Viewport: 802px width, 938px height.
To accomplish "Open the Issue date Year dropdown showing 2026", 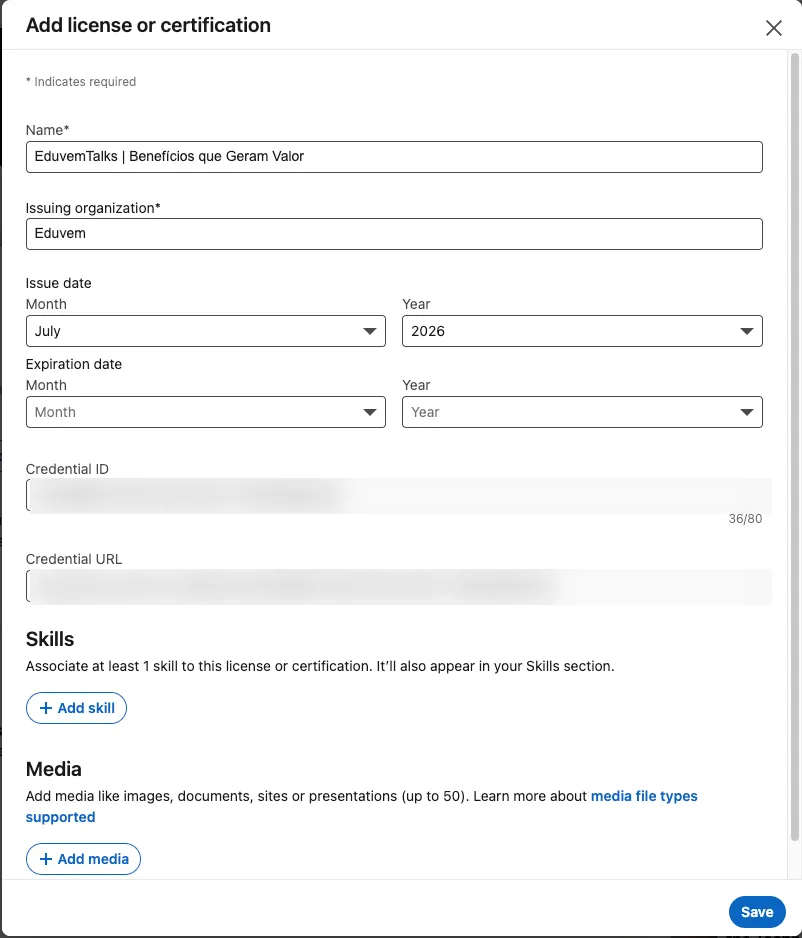I will 582,331.
